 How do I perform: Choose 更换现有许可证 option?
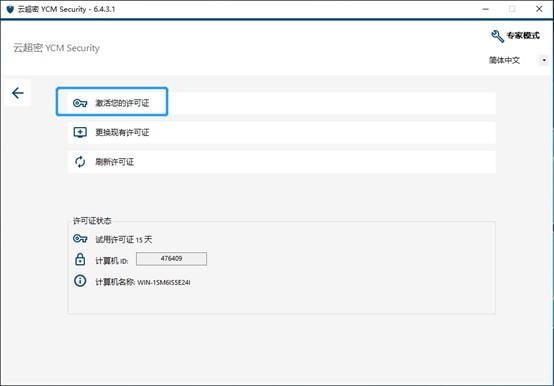click(282, 132)
